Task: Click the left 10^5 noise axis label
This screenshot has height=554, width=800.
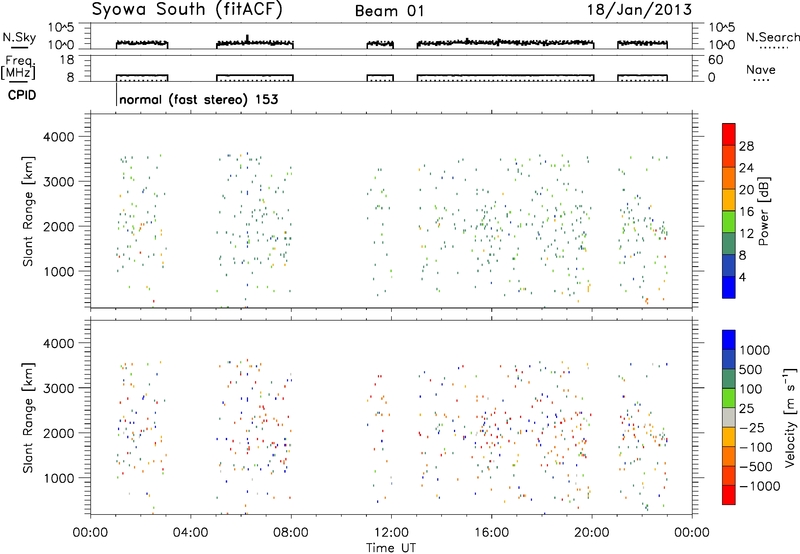Action: [62, 28]
